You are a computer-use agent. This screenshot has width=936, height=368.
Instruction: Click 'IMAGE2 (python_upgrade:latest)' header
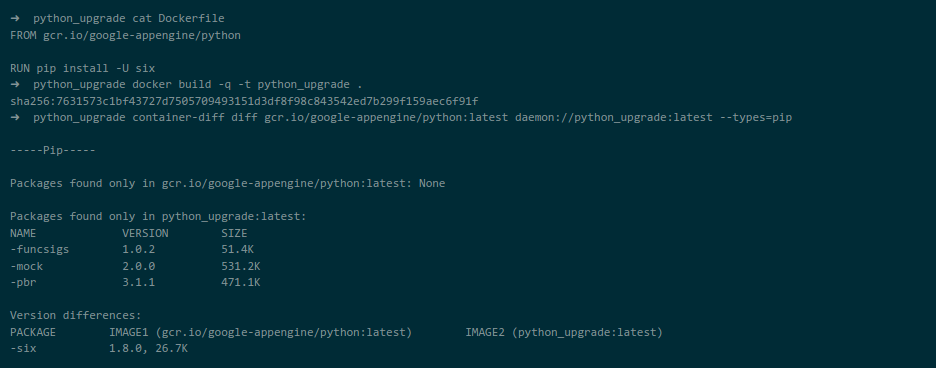[564, 332]
